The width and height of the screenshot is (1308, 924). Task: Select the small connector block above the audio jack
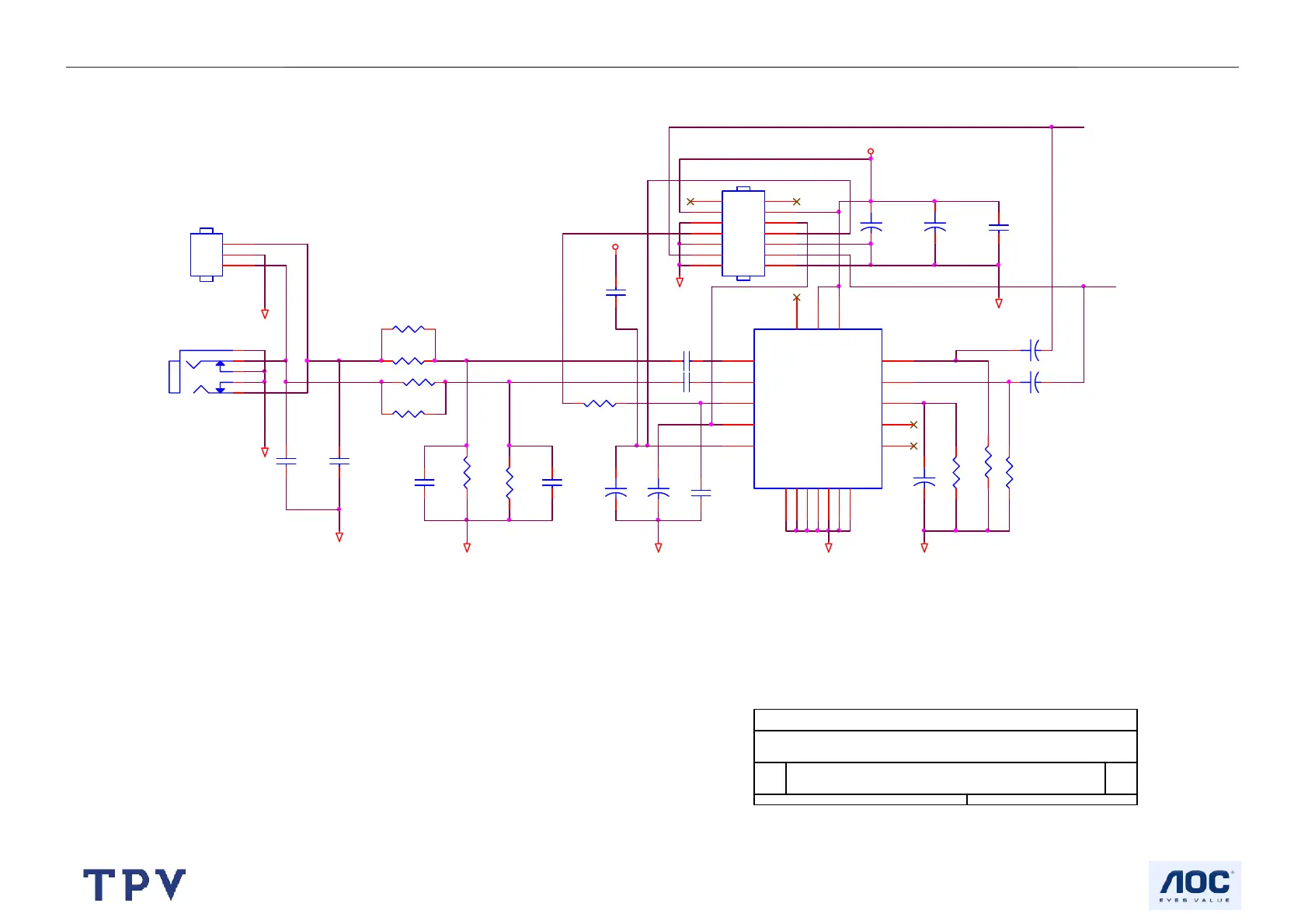[207, 255]
